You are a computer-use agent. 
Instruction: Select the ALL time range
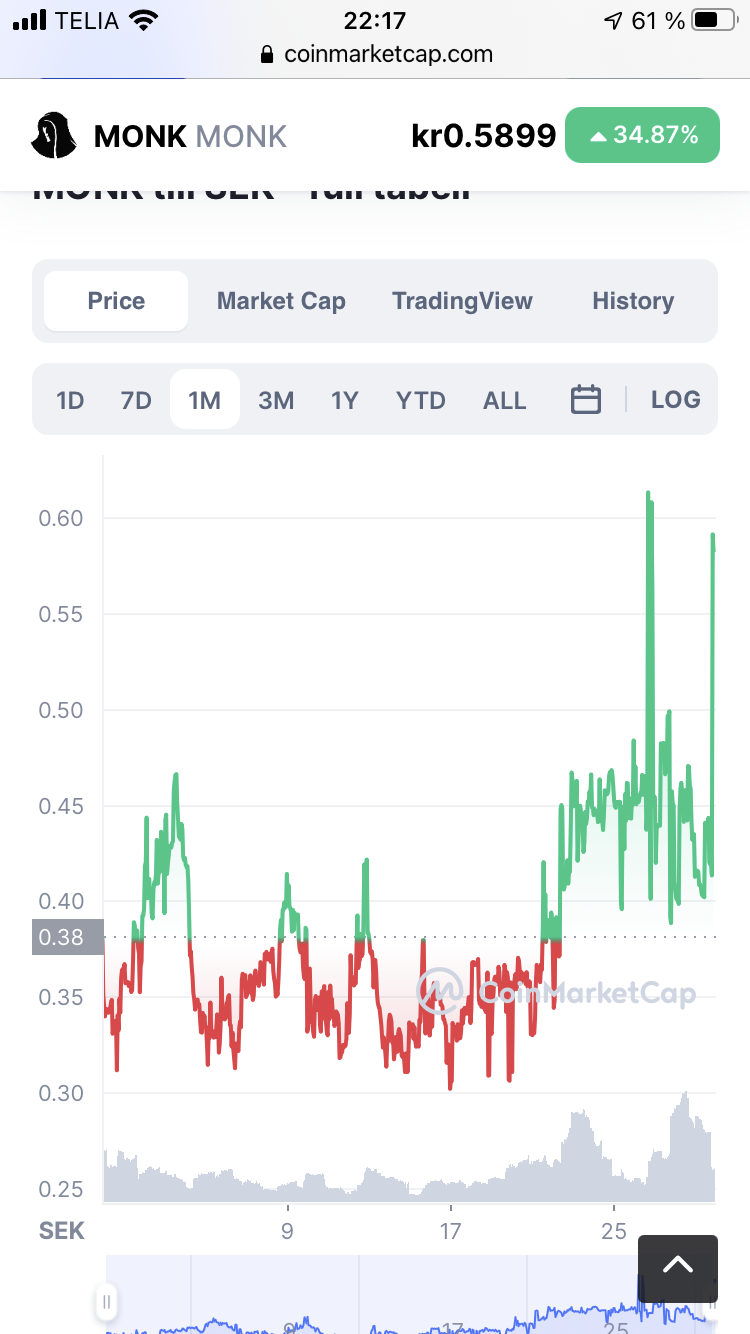point(504,400)
